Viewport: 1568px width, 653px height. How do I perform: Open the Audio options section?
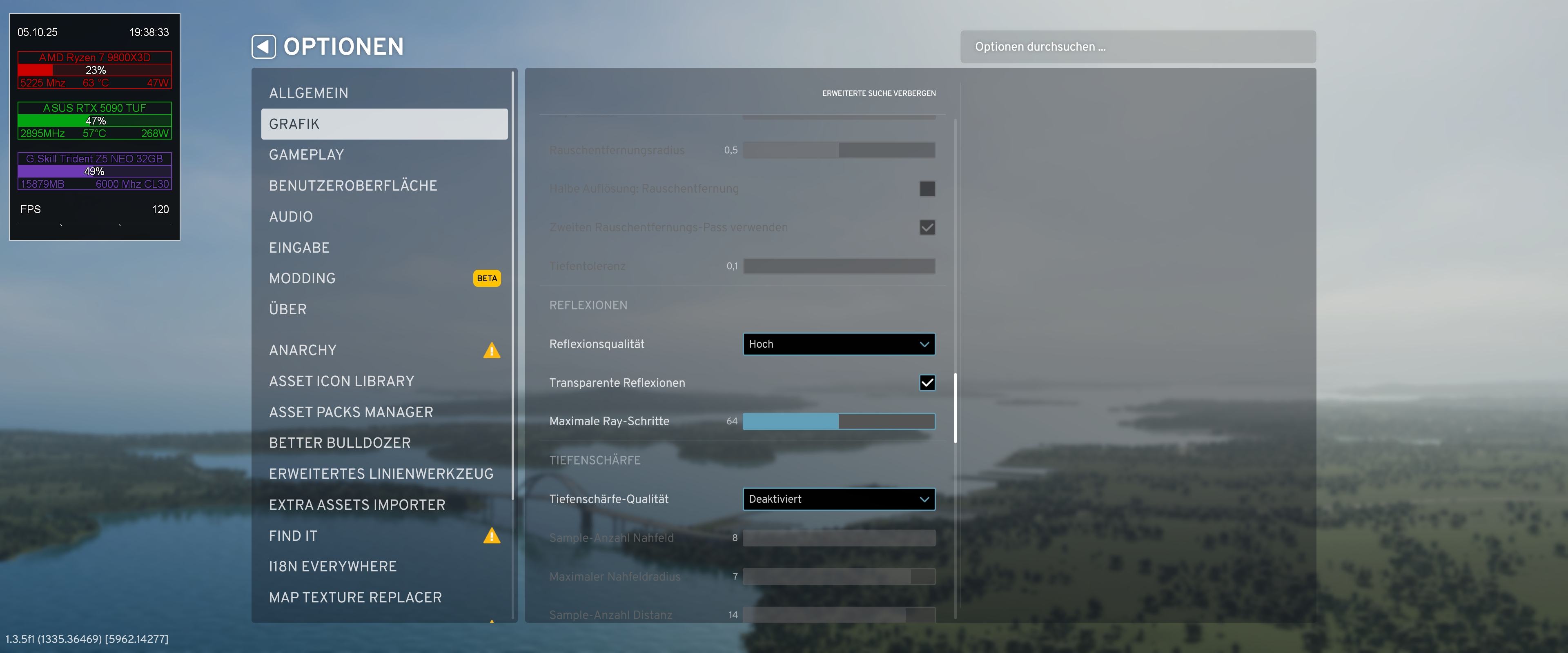coord(291,217)
